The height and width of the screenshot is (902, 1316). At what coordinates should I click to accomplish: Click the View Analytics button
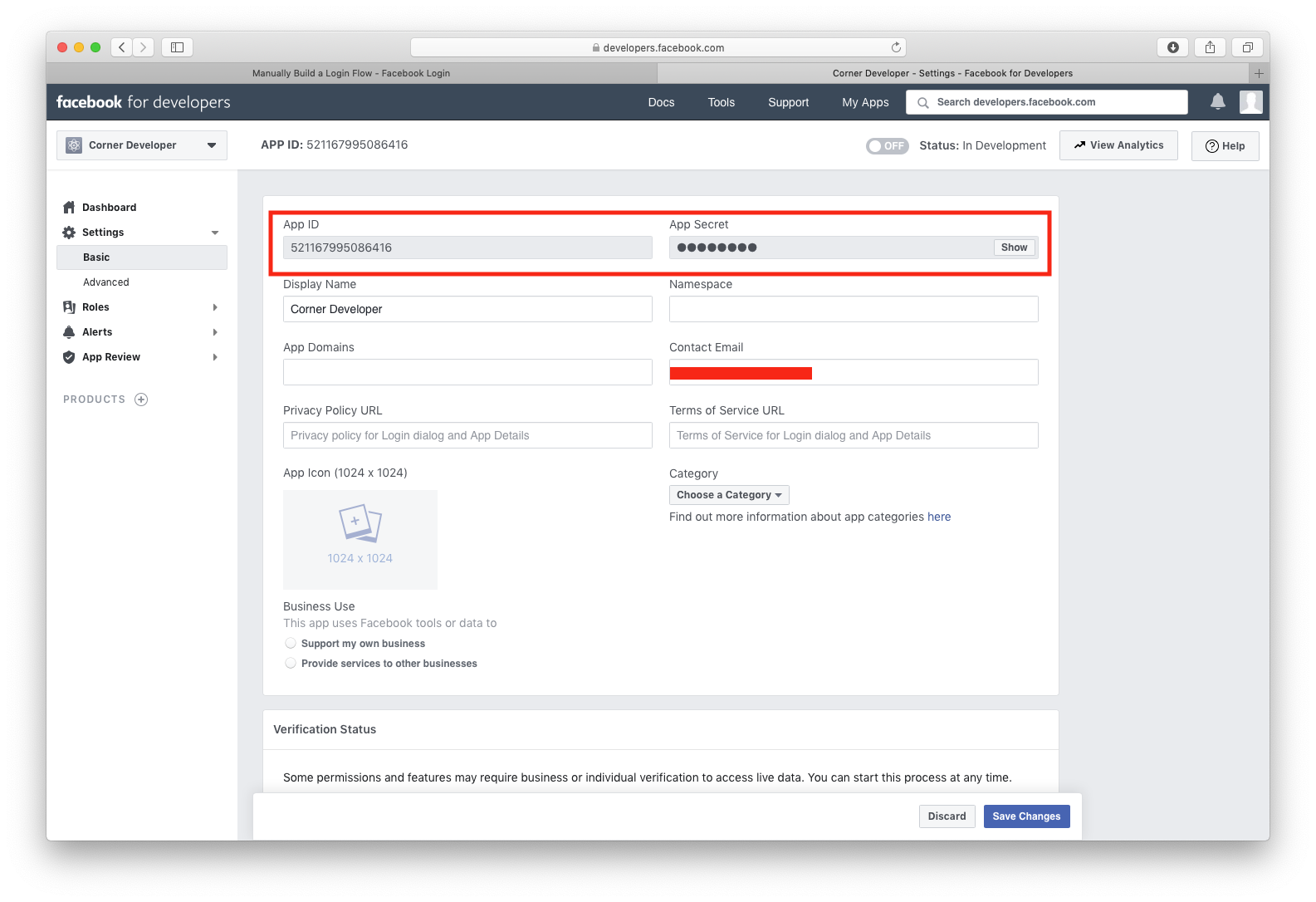1118,145
